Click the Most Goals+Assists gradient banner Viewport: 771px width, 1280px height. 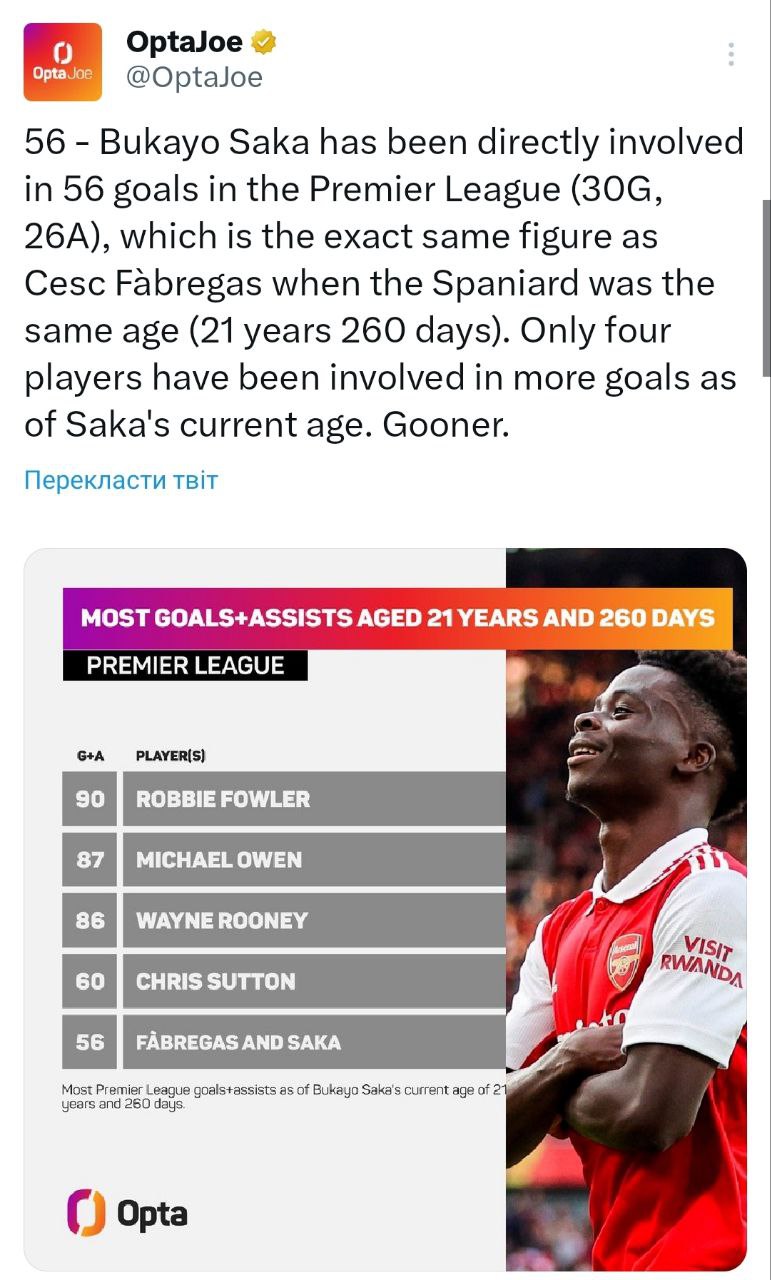click(397, 618)
